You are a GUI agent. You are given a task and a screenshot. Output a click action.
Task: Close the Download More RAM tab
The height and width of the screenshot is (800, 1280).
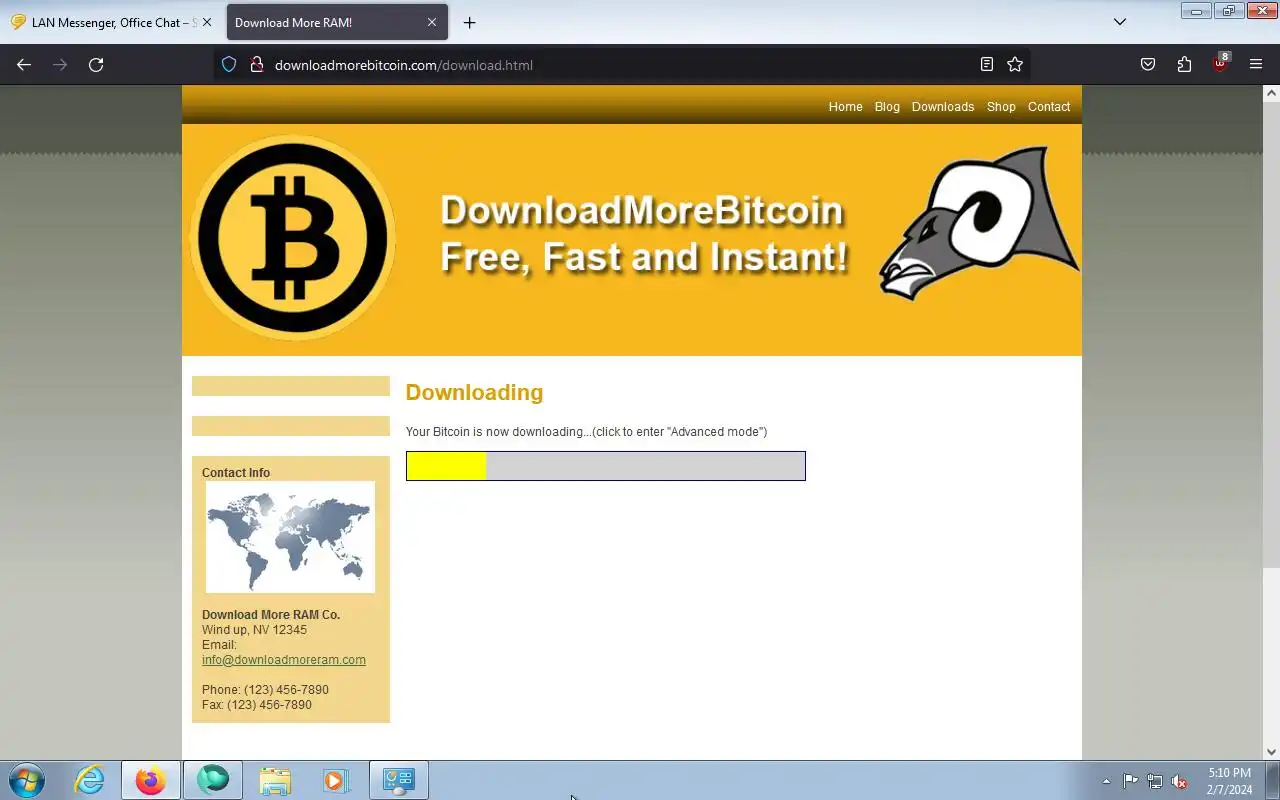(x=432, y=22)
